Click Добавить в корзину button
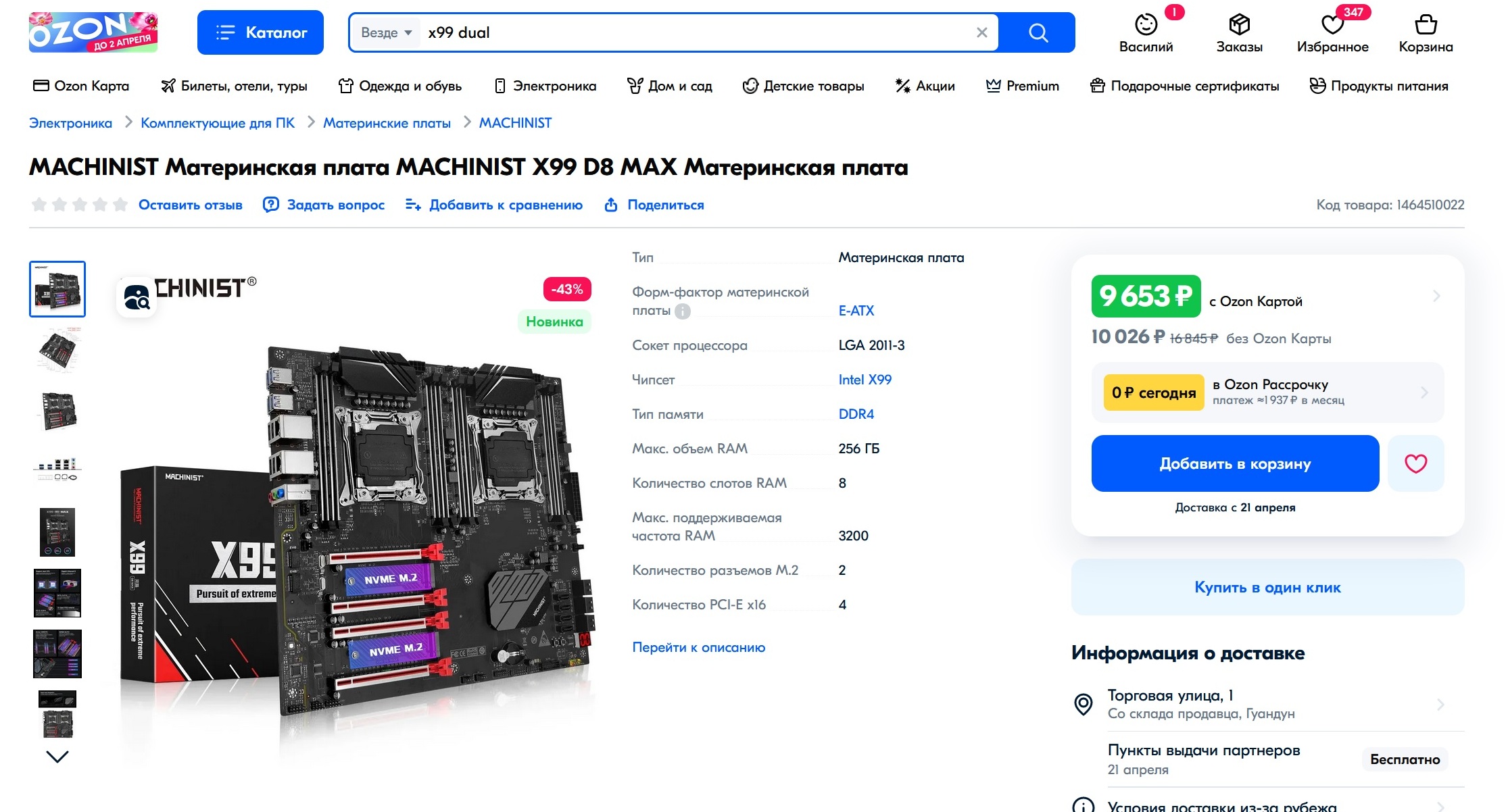This screenshot has width=1508, height=812. pyautogui.click(x=1235, y=463)
